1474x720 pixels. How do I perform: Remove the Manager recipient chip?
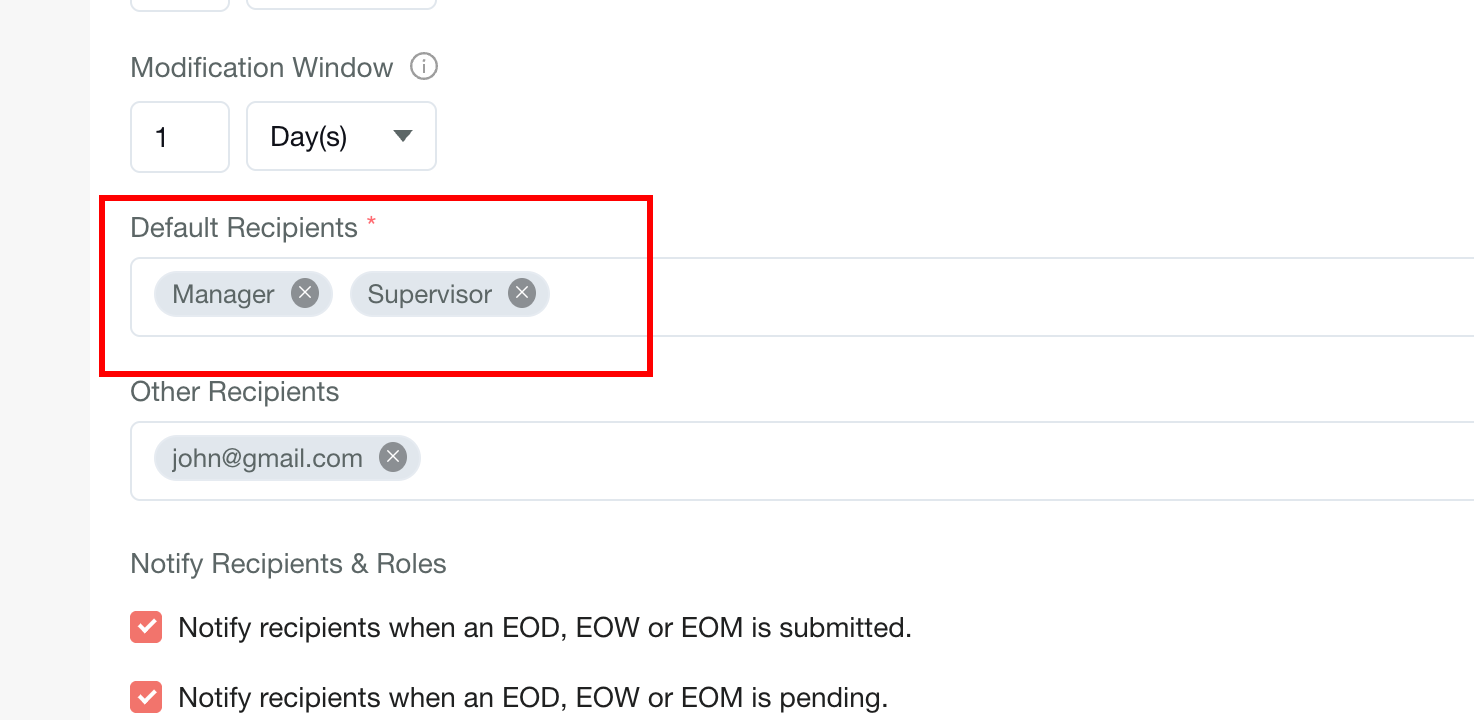pos(305,293)
